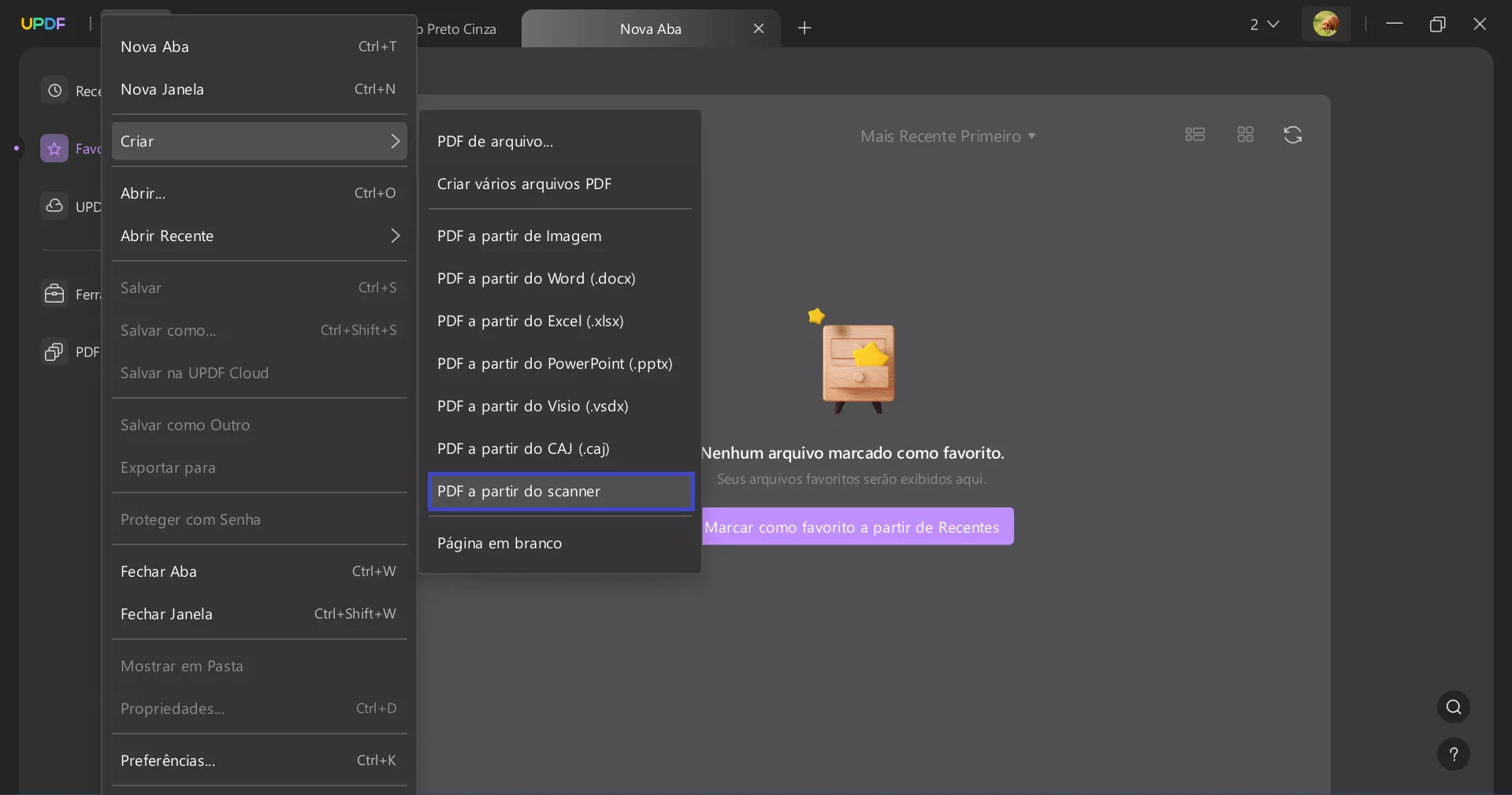1512x795 pixels.
Task: Select Nova Aba menu item
Action: pos(259,46)
